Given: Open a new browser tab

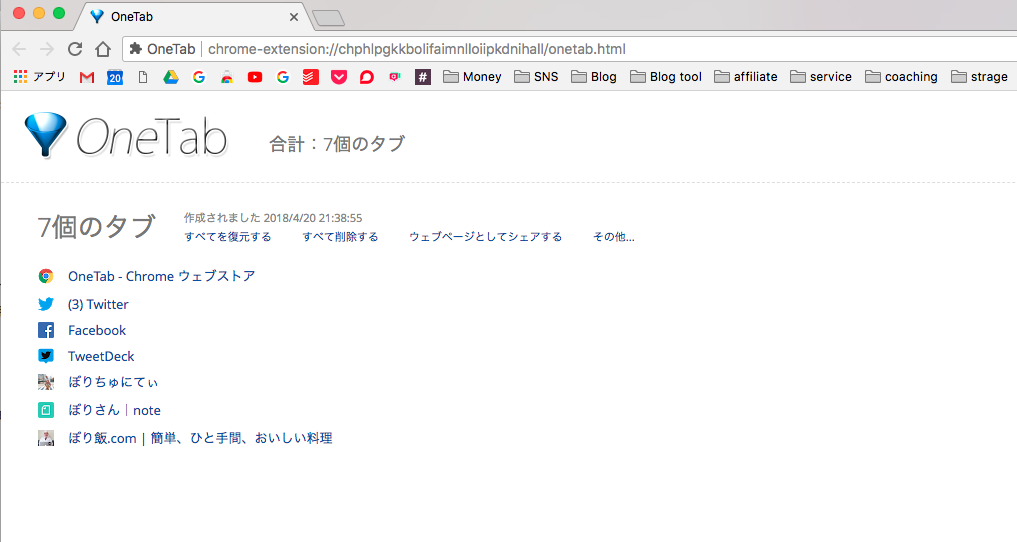Looking at the screenshot, I should coord(328,18).
